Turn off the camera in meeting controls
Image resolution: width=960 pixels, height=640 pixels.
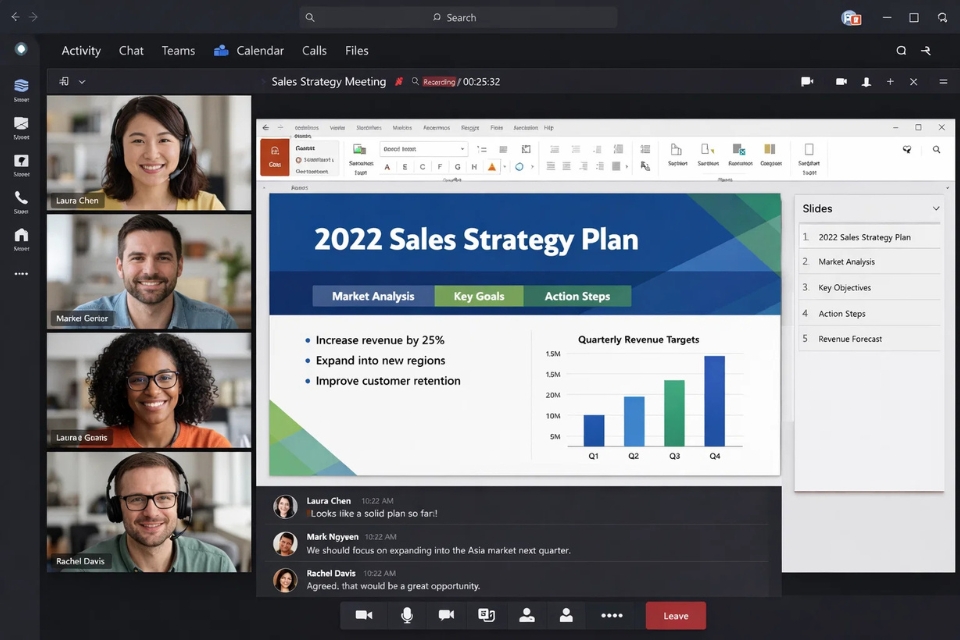click(x=363, y=615)
